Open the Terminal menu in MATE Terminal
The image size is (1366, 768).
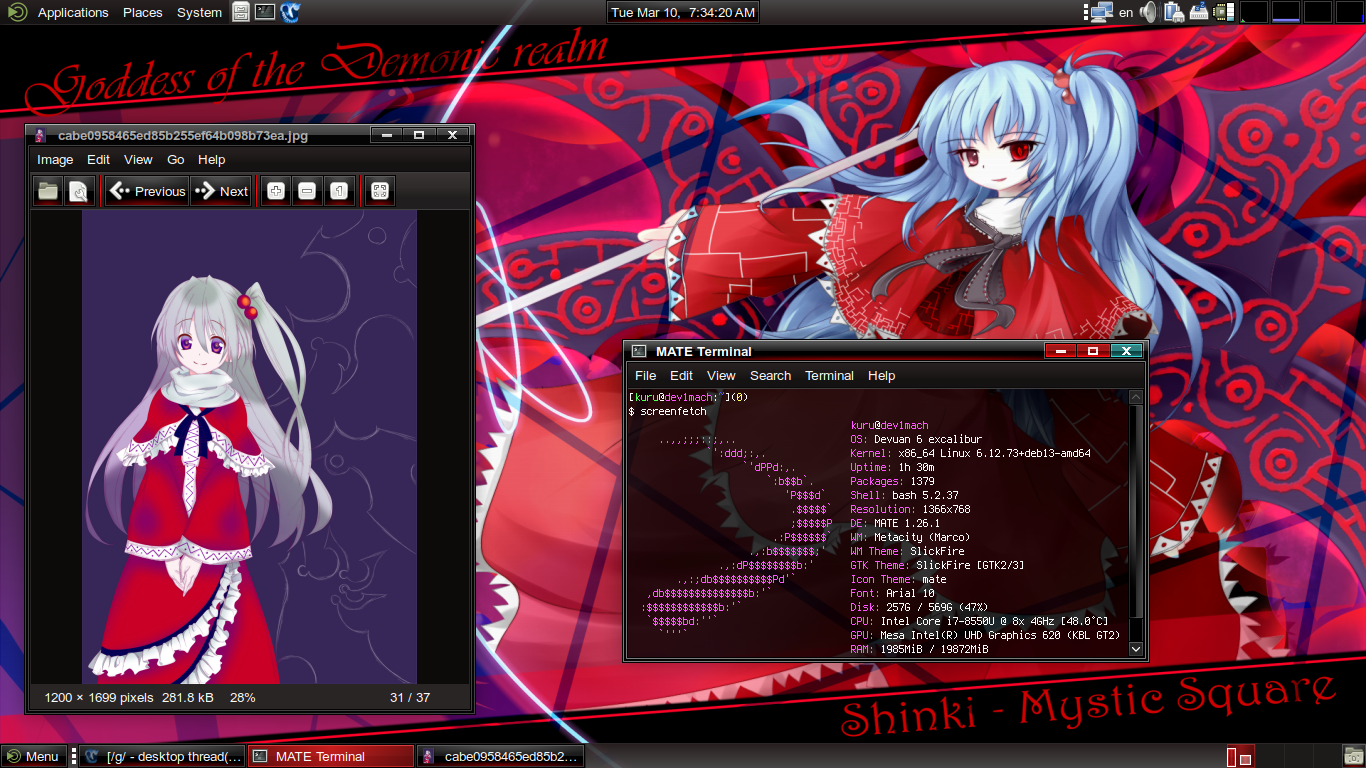[829, 375]
